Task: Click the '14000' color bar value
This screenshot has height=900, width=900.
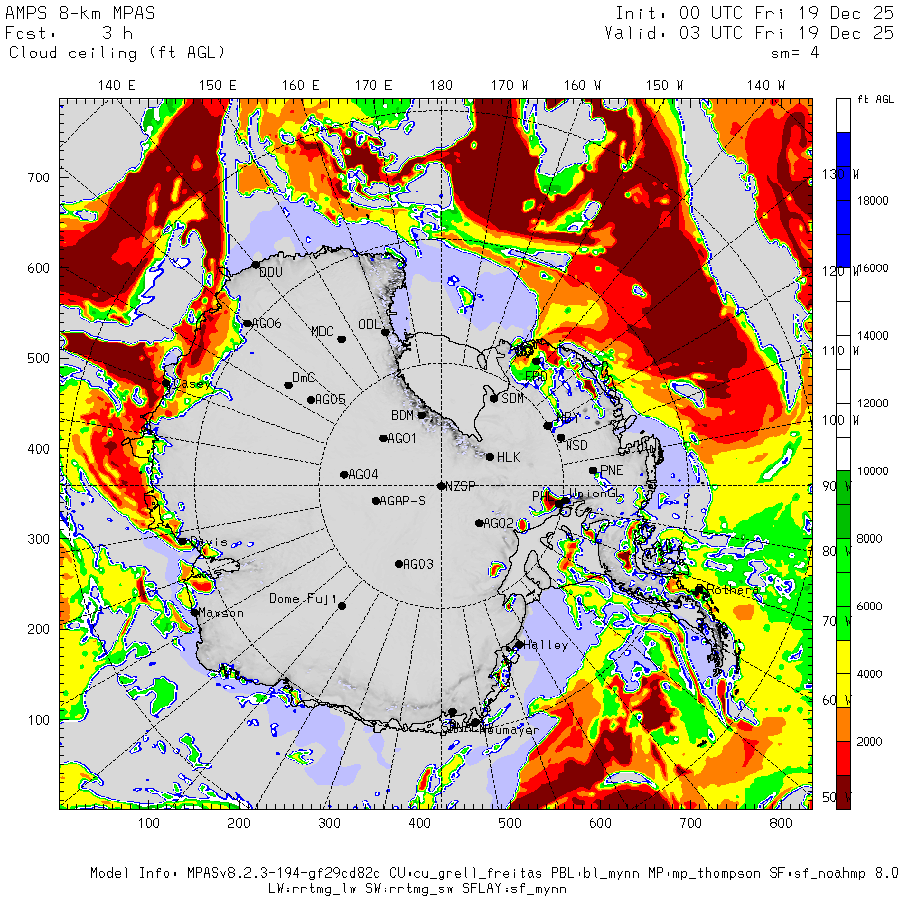Action: (x=872, y=336)
